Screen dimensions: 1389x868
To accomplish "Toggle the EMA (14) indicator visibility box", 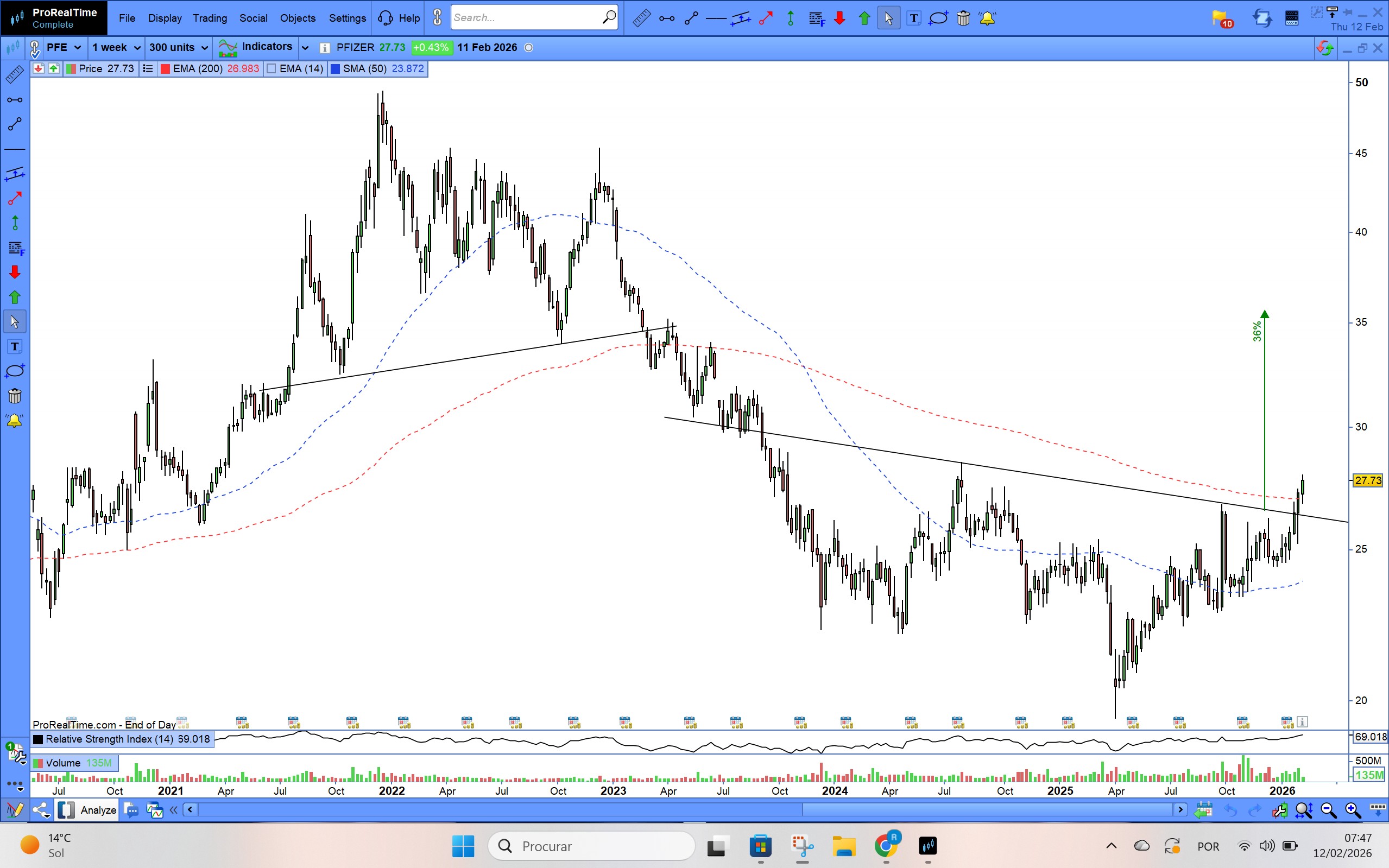I will [x=272, y=69].
